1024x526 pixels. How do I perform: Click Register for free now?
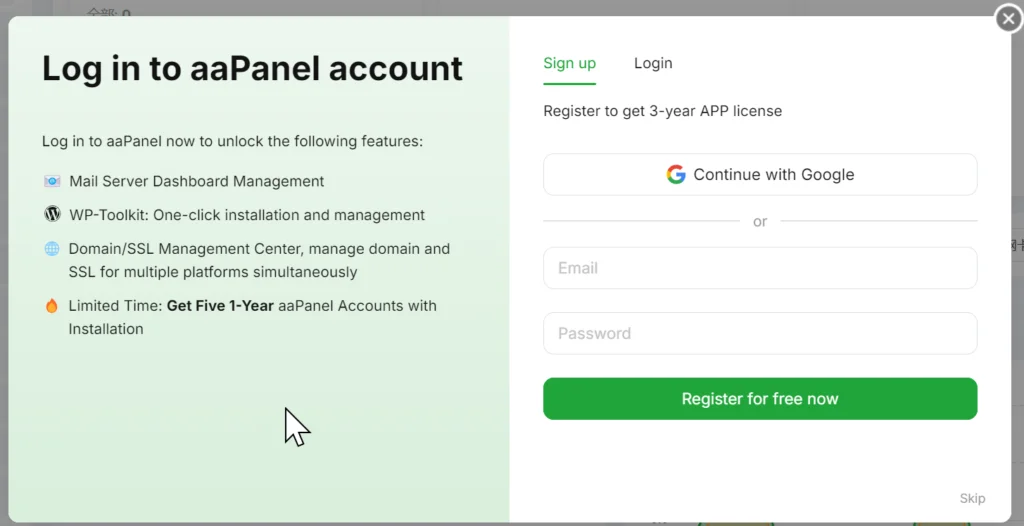tap(760, 399)
